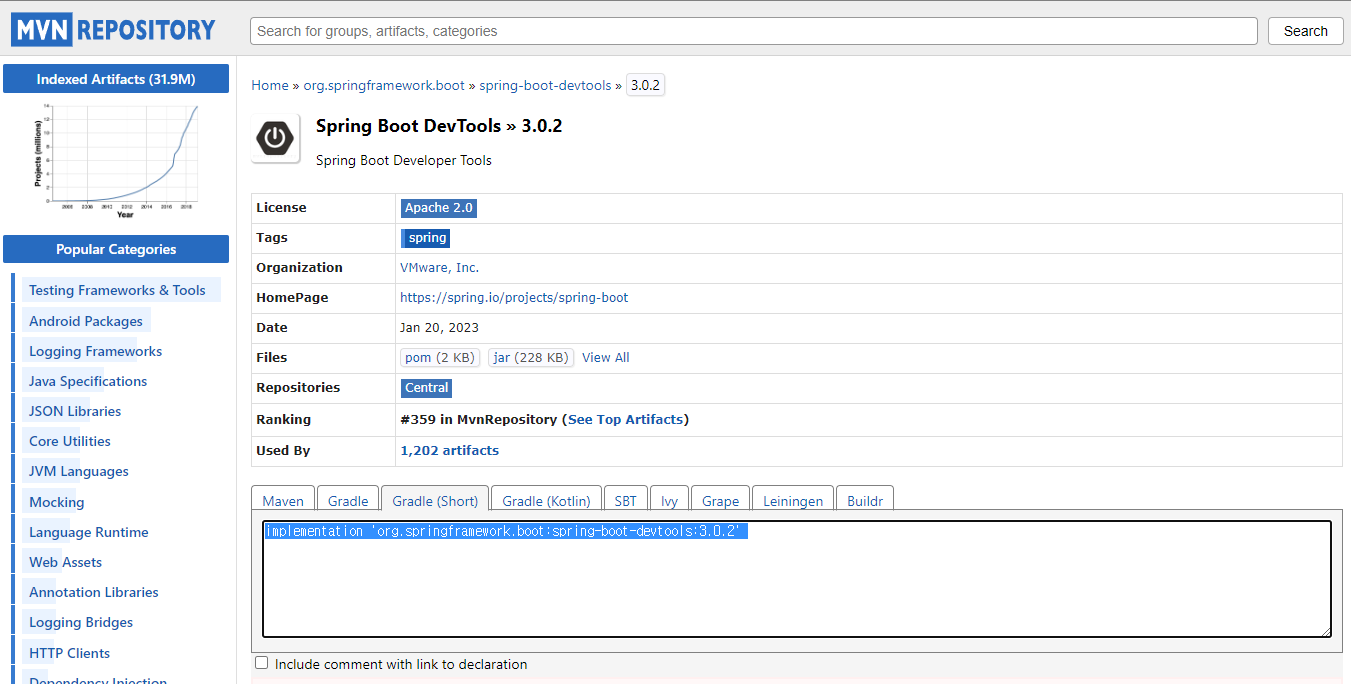Click the Jan 20, 2023 date value
This screenshot has height=684, width=1351.
click(x=439, y=328)
